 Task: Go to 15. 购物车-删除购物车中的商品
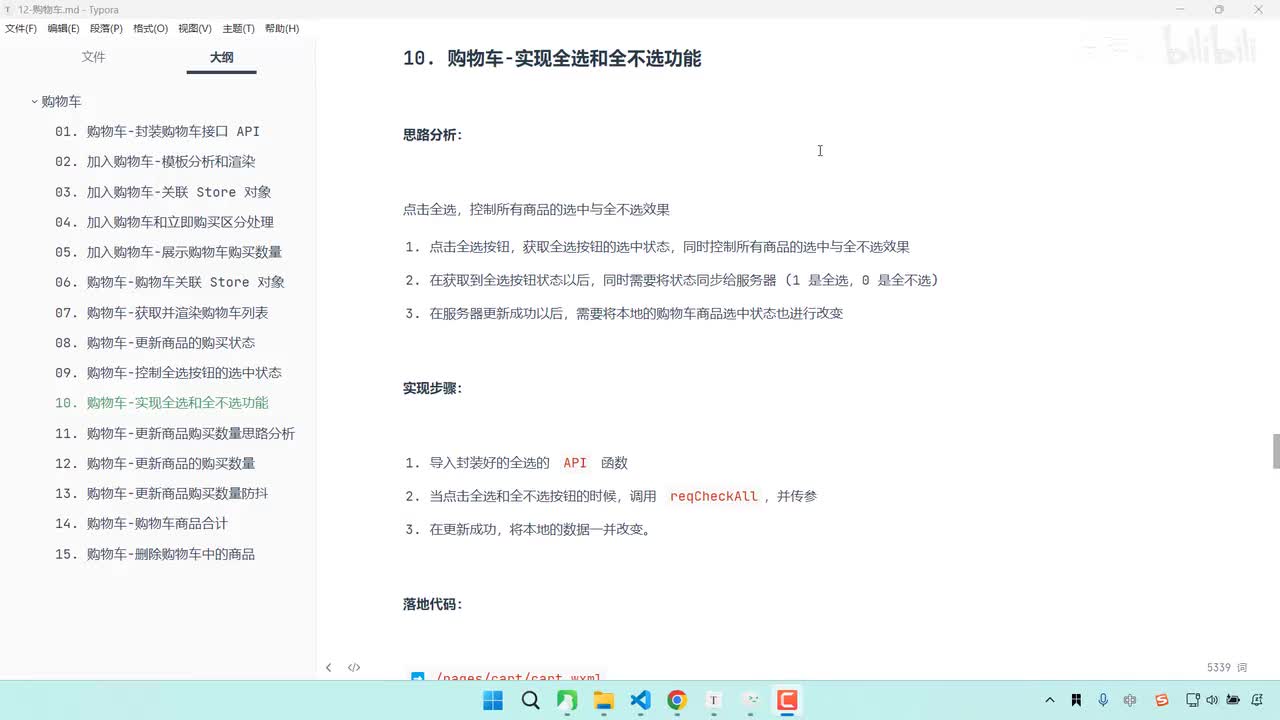click(x=155, y=554)
